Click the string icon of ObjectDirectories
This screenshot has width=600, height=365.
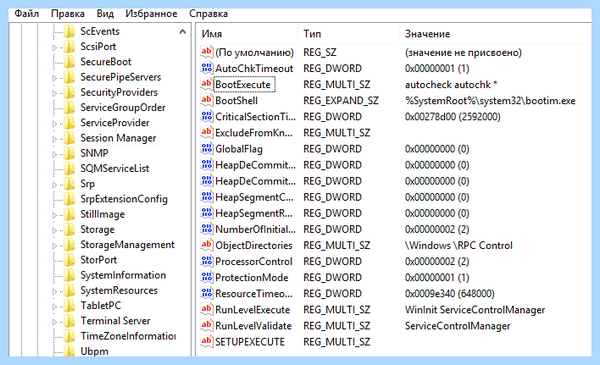point(207,245)
